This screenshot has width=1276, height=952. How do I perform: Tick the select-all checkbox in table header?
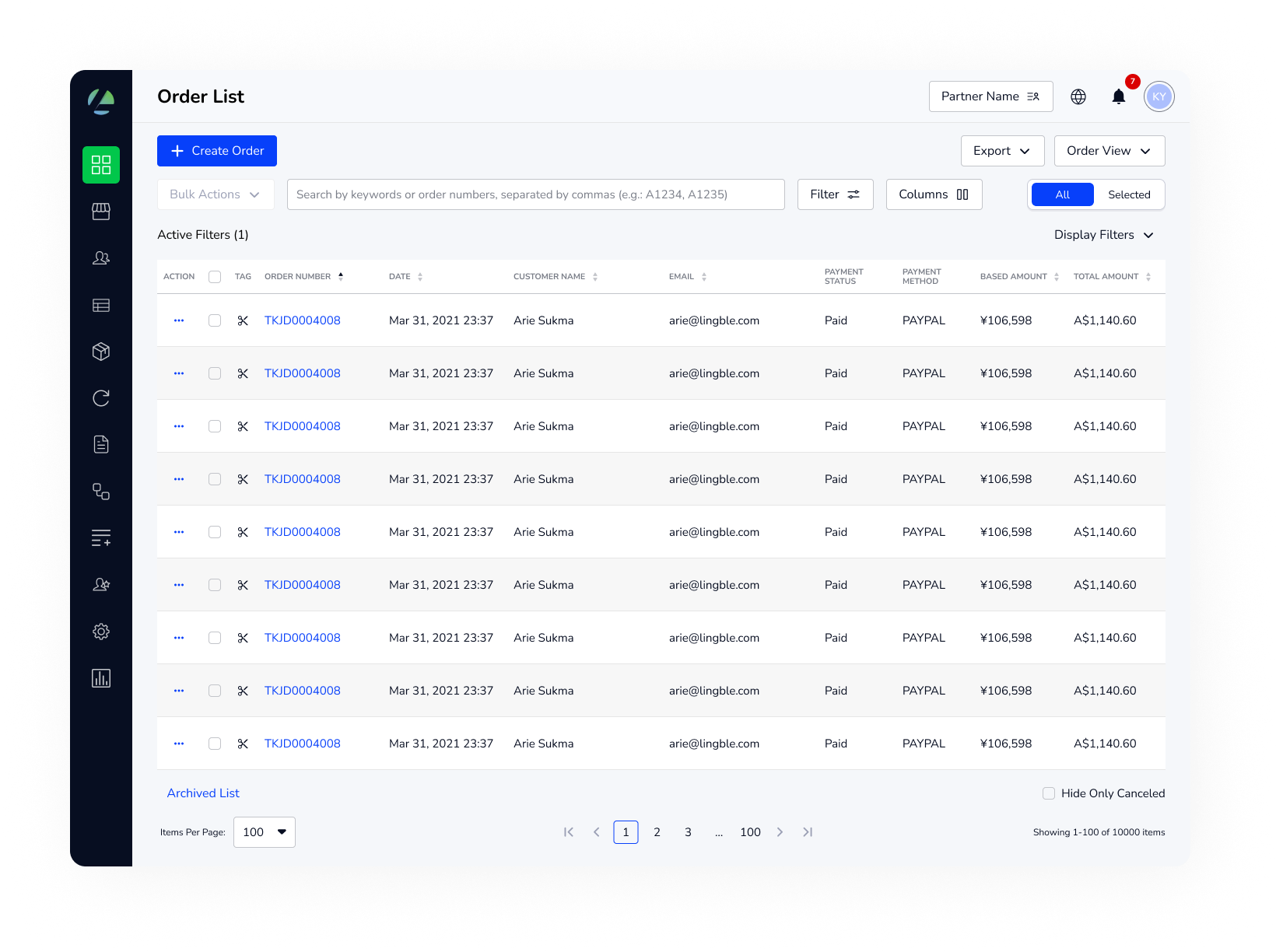(215, 277)
